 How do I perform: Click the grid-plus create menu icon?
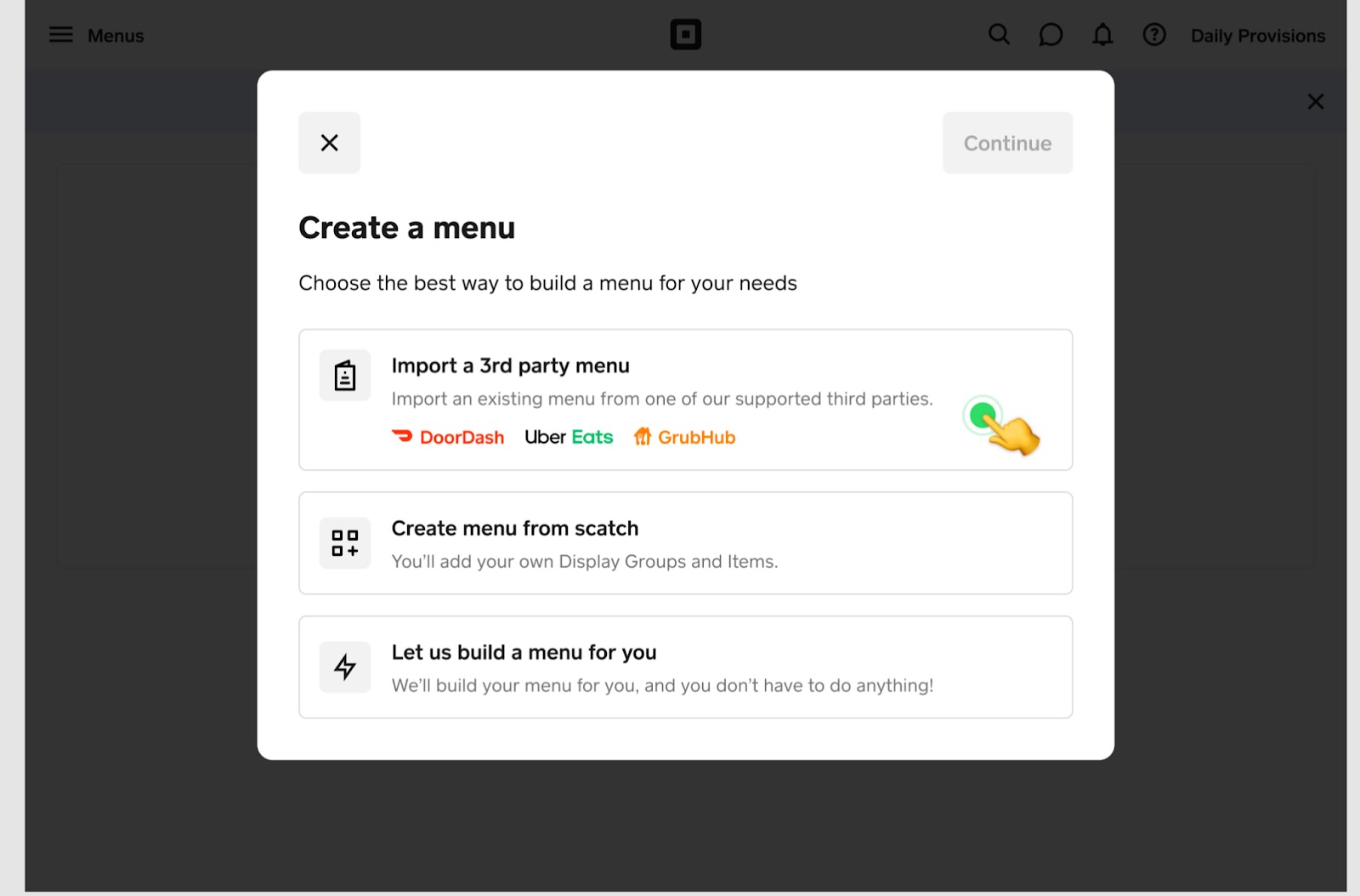(x=345, y=543)
